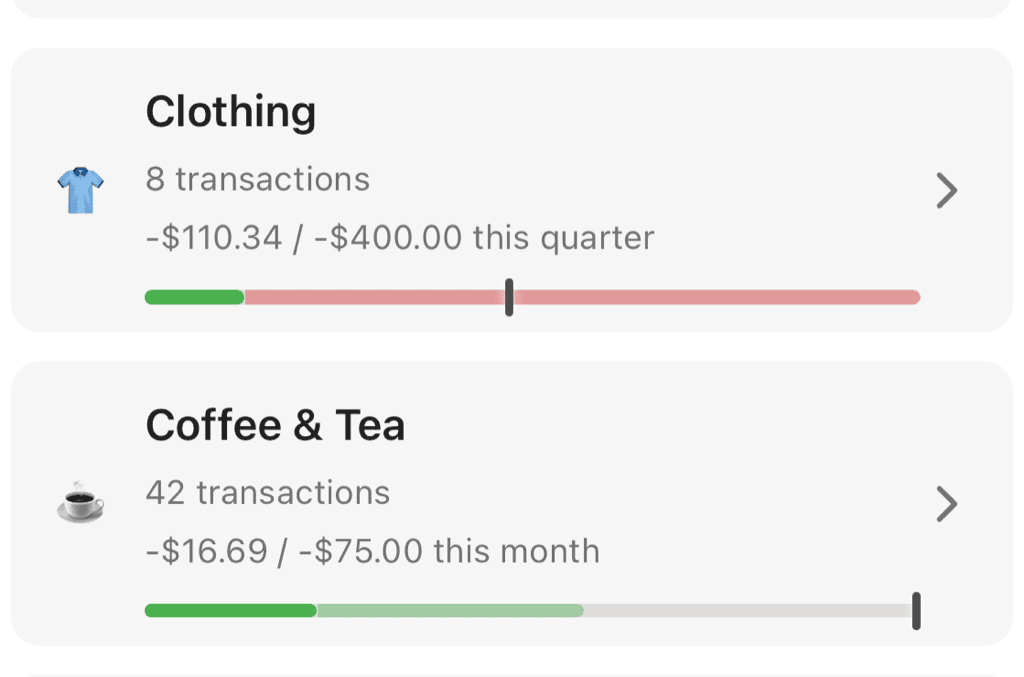The image size is (1024, 677).
Task: Open the Clothing category title
Action: click(x=231, y=112)
